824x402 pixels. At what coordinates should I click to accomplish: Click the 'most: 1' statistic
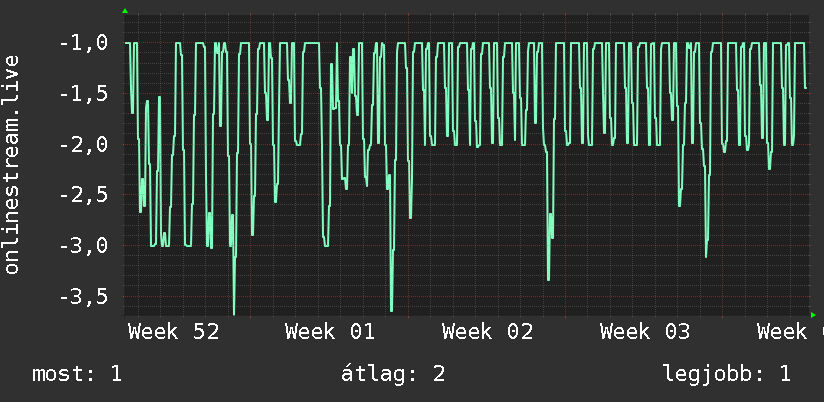click(x=77, y=374)
